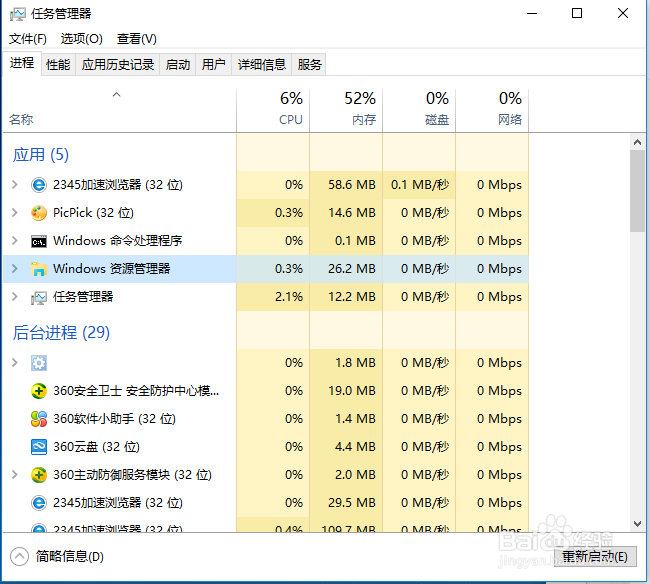
Task: Sort by the CPU column header
Action: click(273, 111)
